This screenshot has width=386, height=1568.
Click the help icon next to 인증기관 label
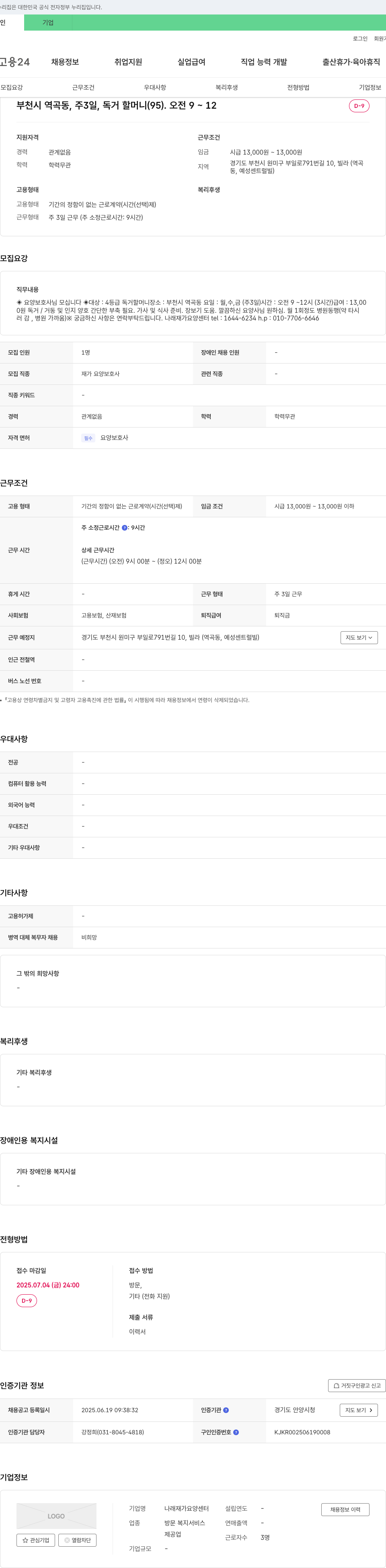click(x=226, y=1410)
